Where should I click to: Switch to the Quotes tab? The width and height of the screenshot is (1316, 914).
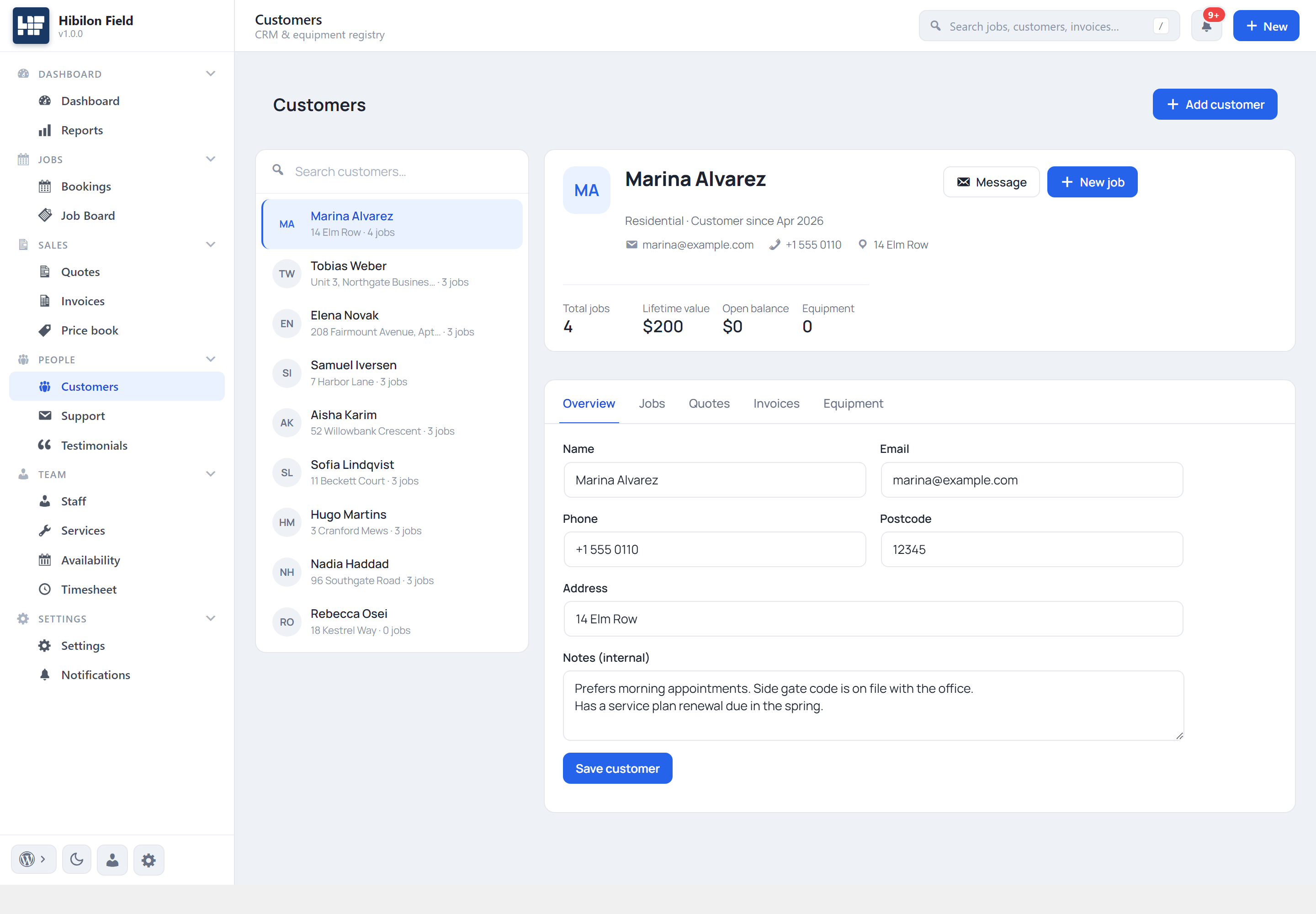[x=709, y=403]
